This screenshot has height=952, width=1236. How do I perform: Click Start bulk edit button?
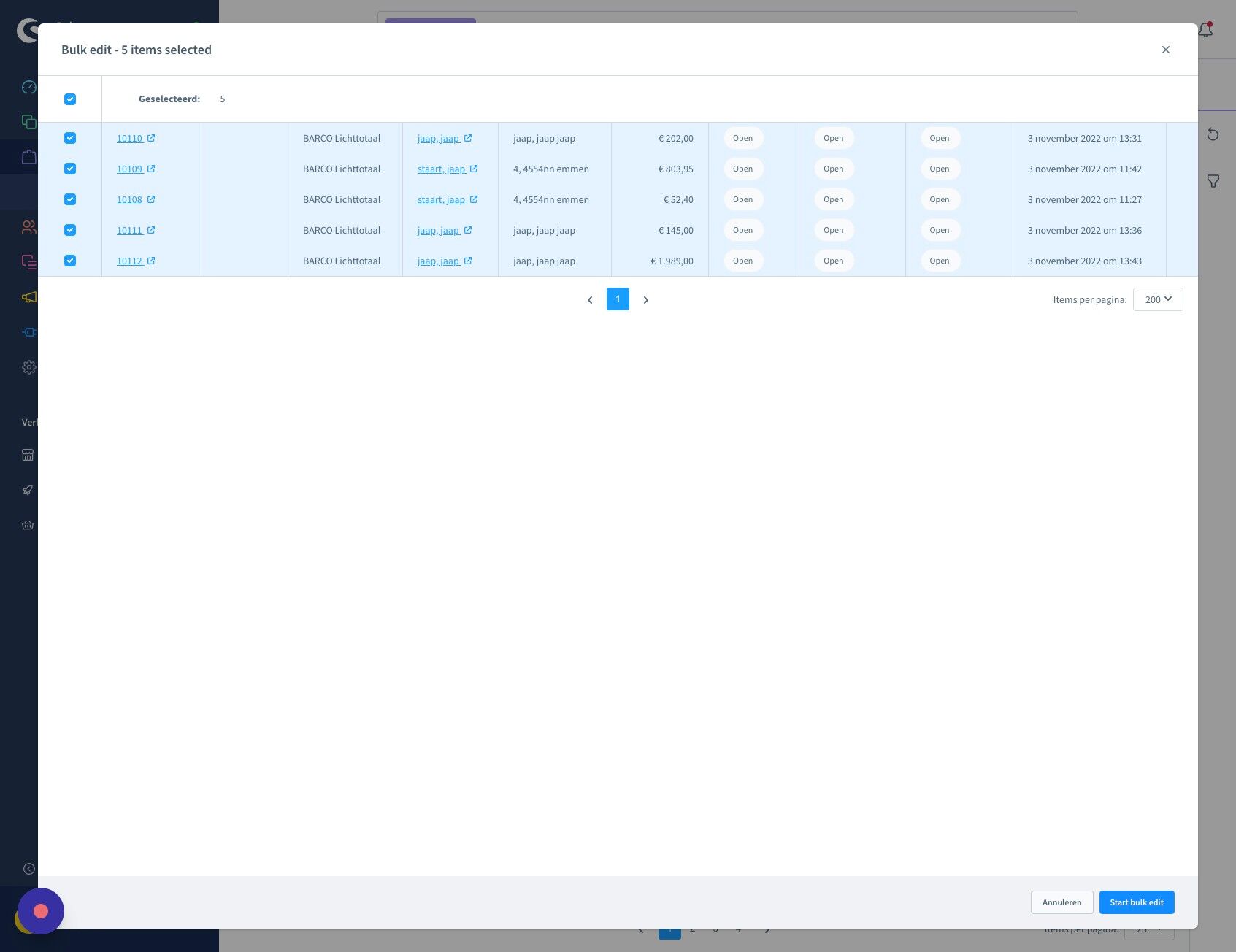(x=1137, y=902)
